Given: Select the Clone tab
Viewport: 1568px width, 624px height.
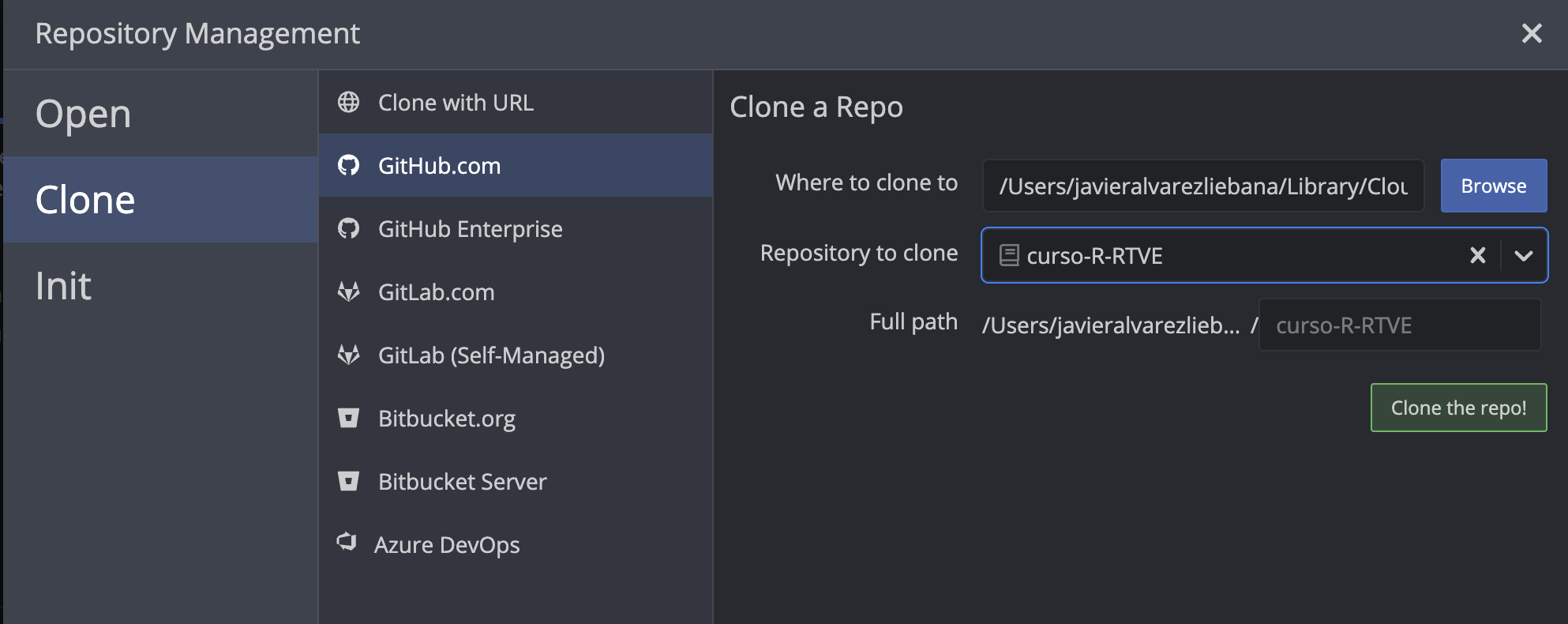Looking at the screenshot, I should click(85, 200).
